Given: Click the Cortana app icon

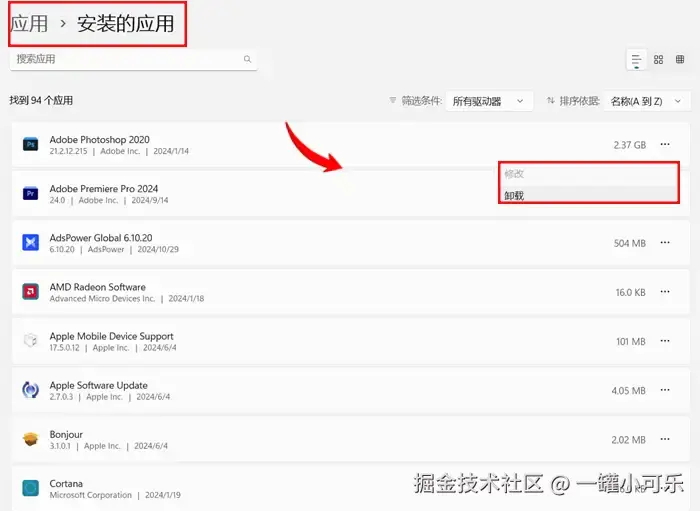Looking at the screenshot, I should click(30, 488).
